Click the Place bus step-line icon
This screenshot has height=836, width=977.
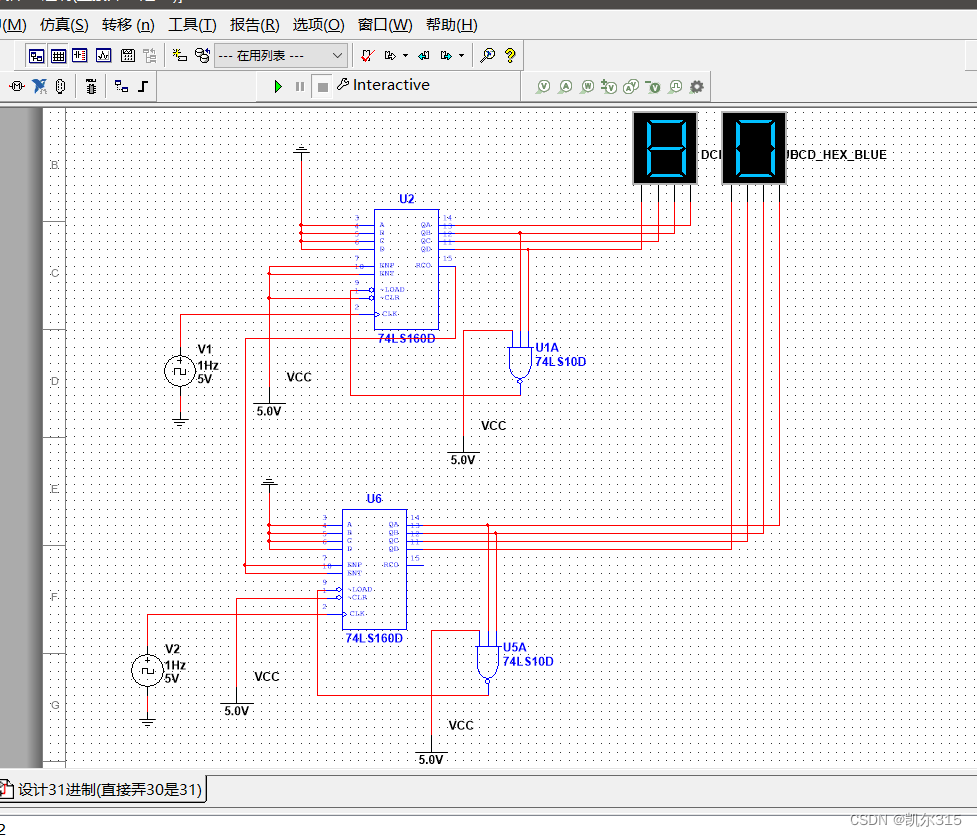[x=143, y=86]
